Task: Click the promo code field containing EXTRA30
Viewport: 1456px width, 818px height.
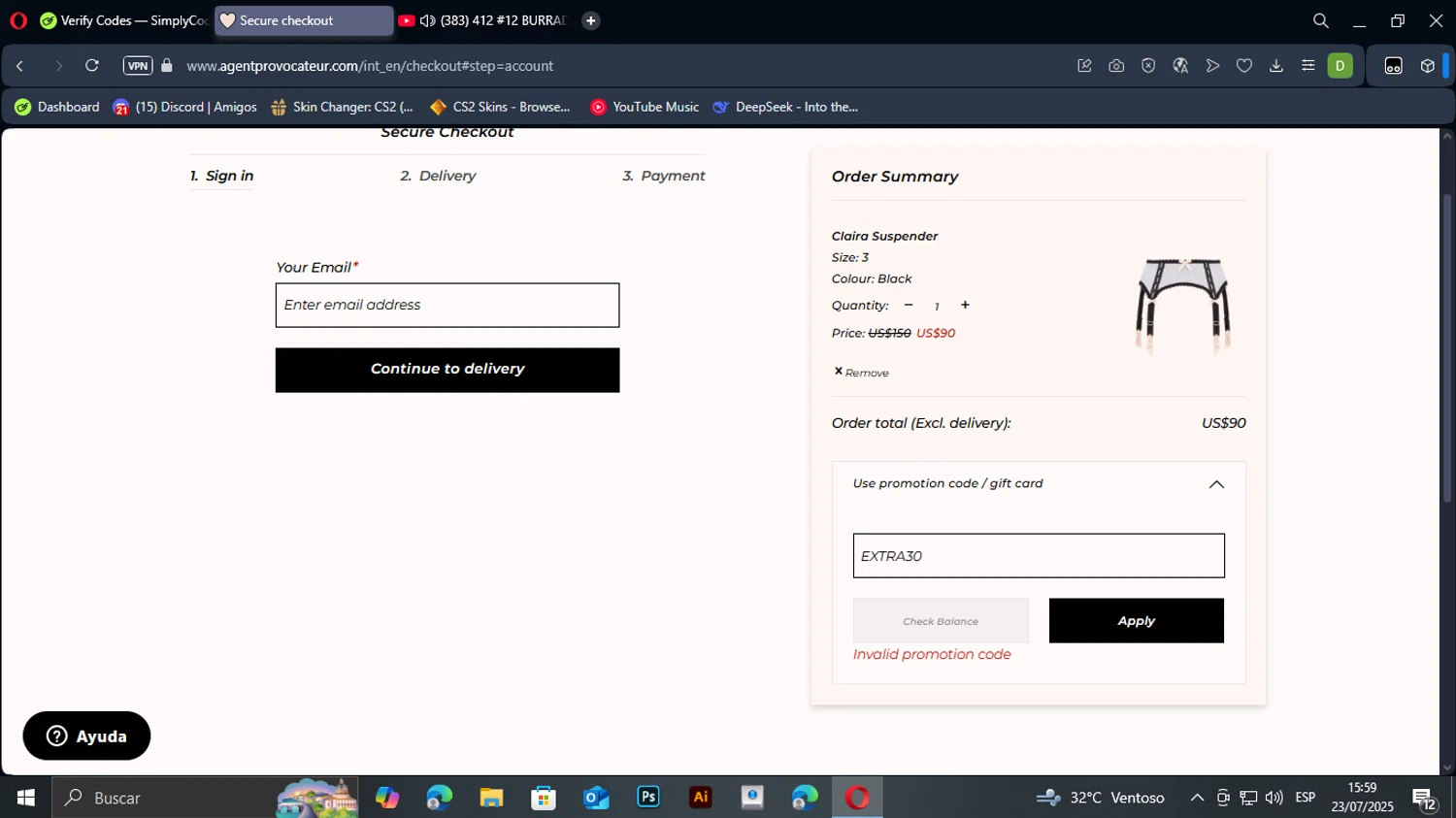Action: [x=1039, y=555]
